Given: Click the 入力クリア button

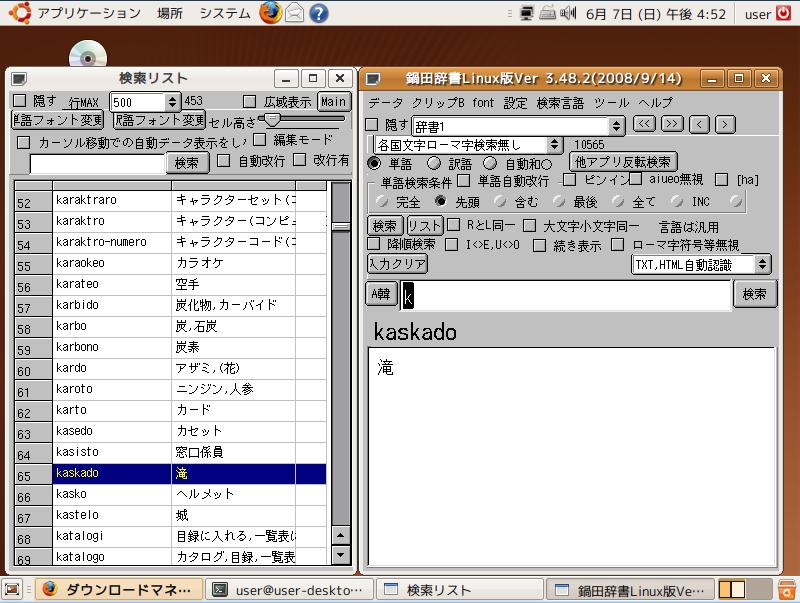Looking at the screenshot, I should [397, 264].
